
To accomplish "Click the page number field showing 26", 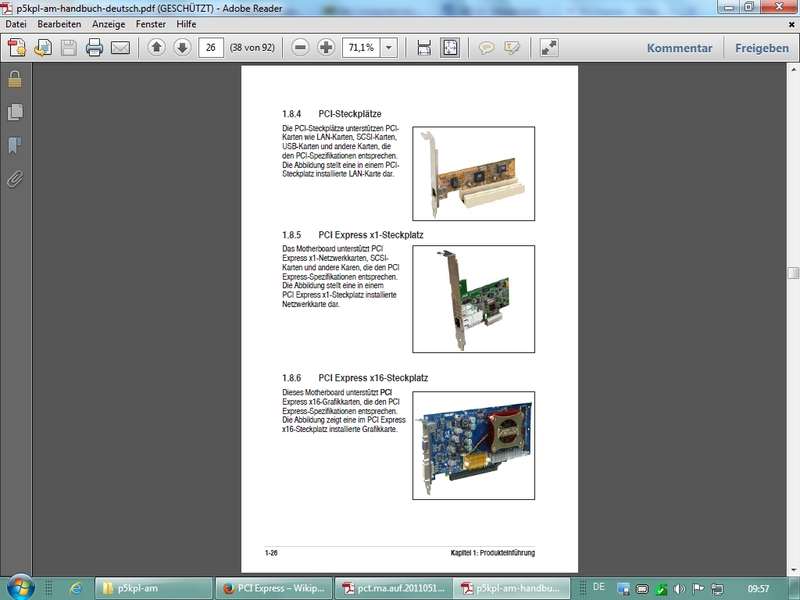I will tap(211, 47).
